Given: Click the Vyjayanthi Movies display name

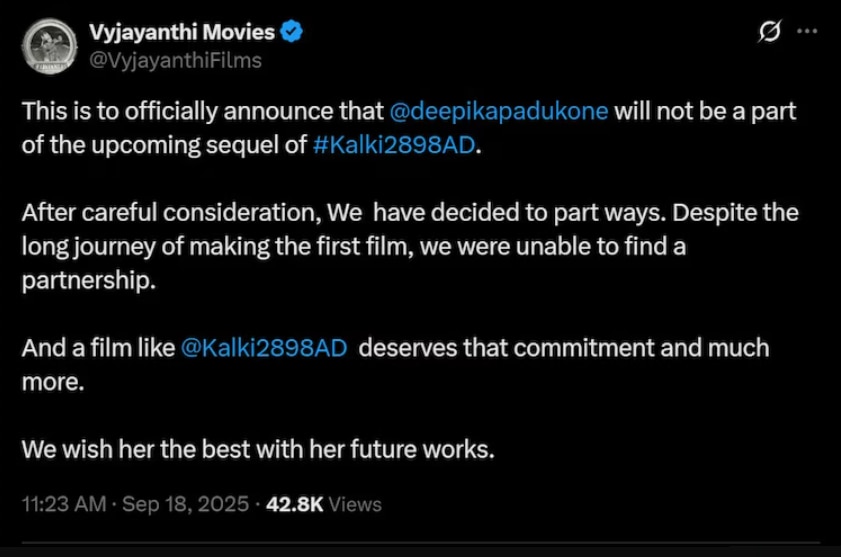Looking at the screenshot, I should pyautogui.click(x=182, y=33).
